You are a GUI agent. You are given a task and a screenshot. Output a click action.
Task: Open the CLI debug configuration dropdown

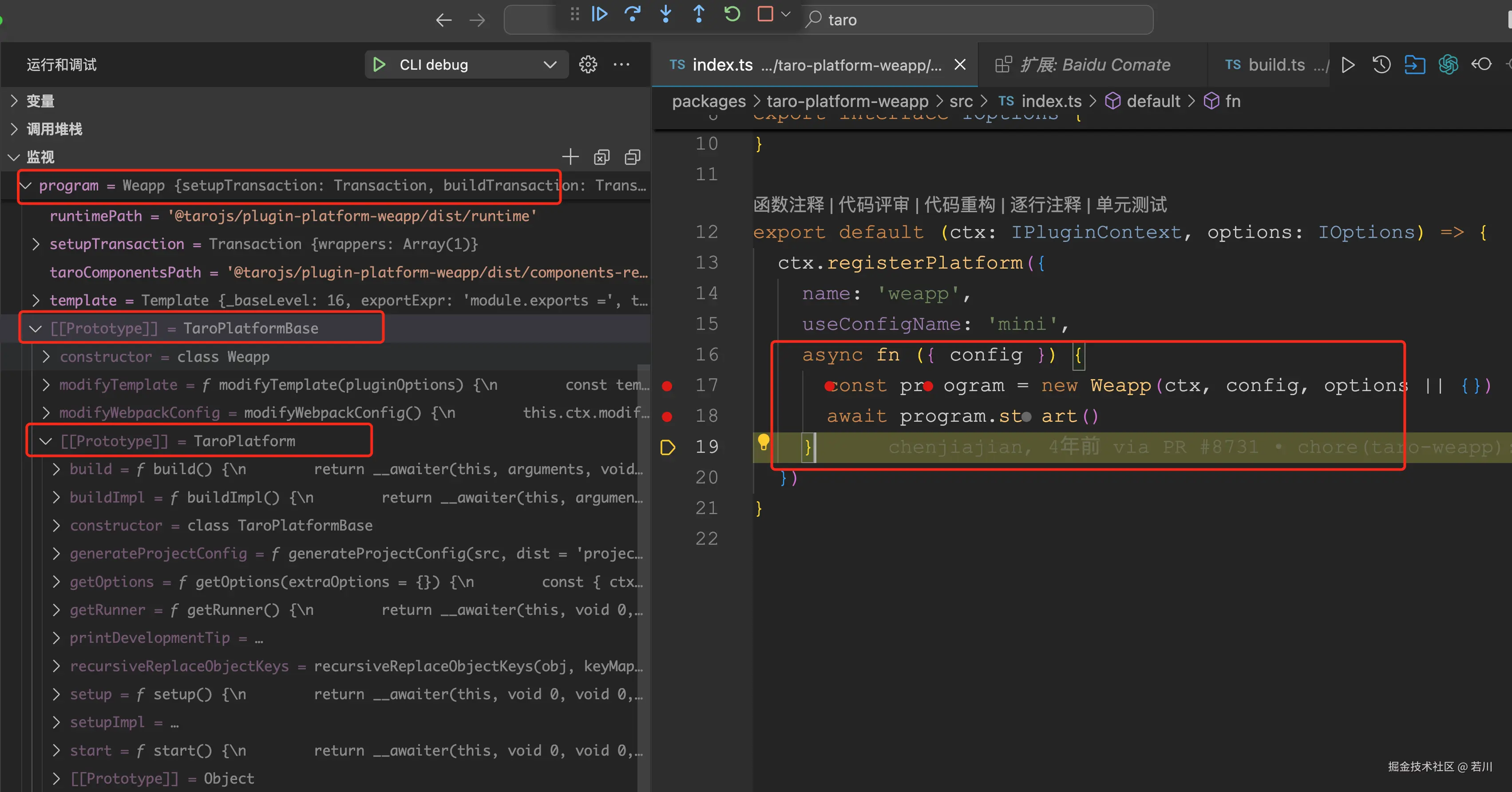click(x=550, y=64)
